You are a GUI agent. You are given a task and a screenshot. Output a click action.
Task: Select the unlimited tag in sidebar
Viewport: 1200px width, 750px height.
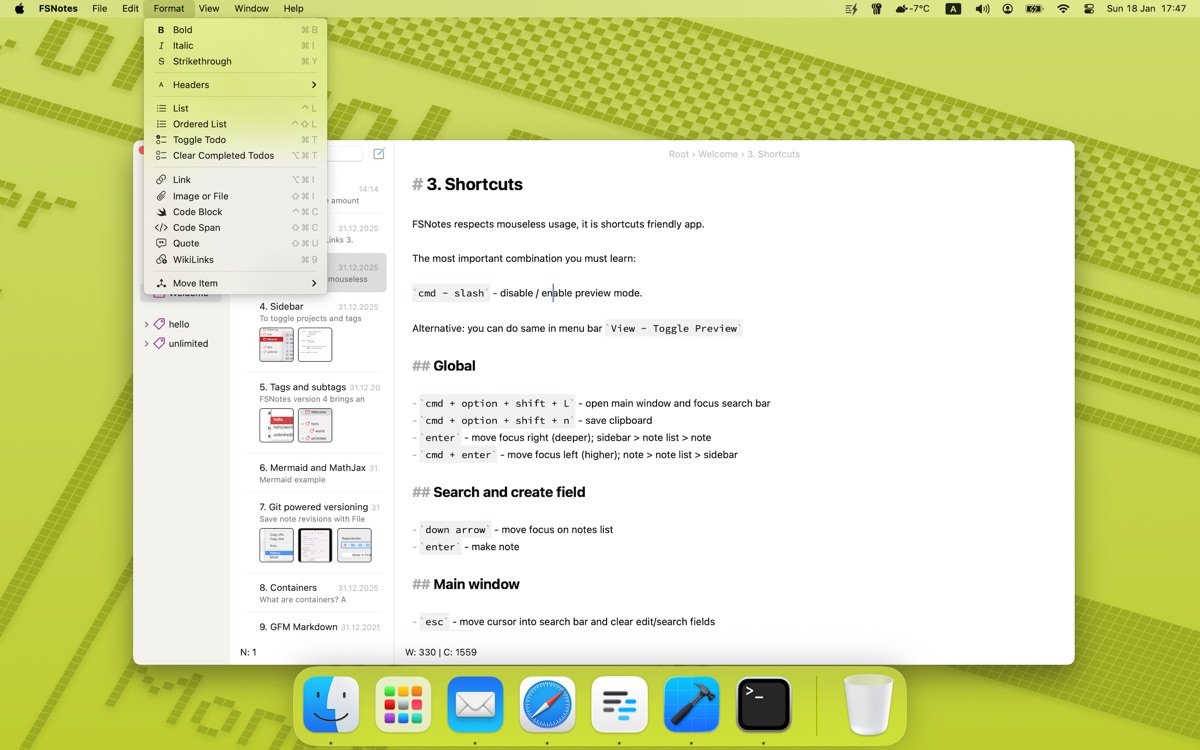[x=188, y=343]
